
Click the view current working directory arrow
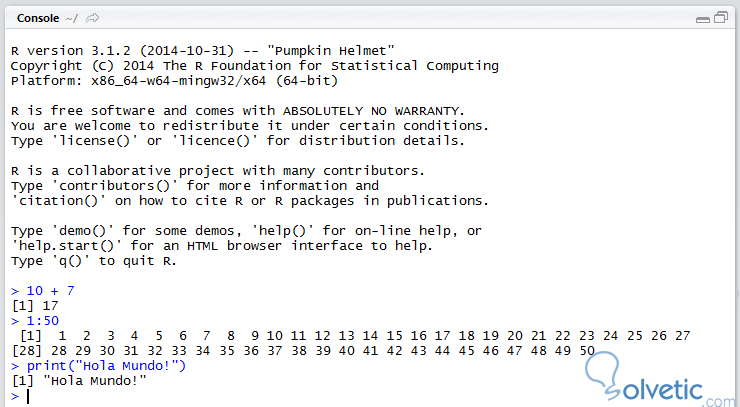pyautogui.click(x=93, y=17)
